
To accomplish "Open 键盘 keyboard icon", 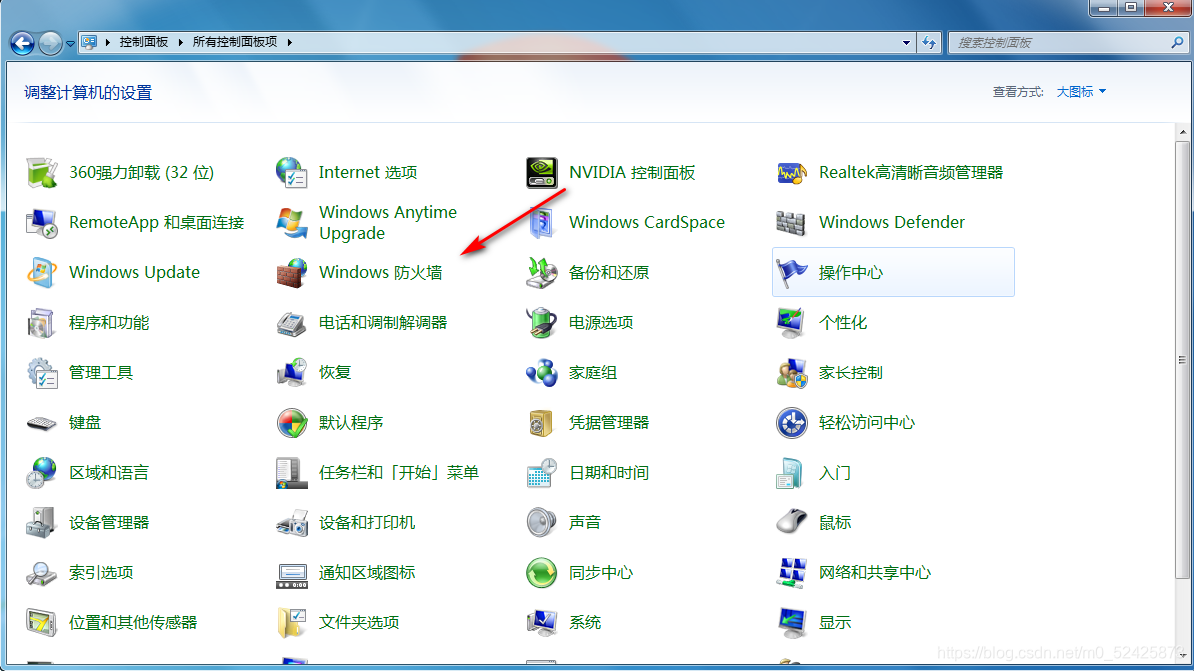I will (42, 423).
